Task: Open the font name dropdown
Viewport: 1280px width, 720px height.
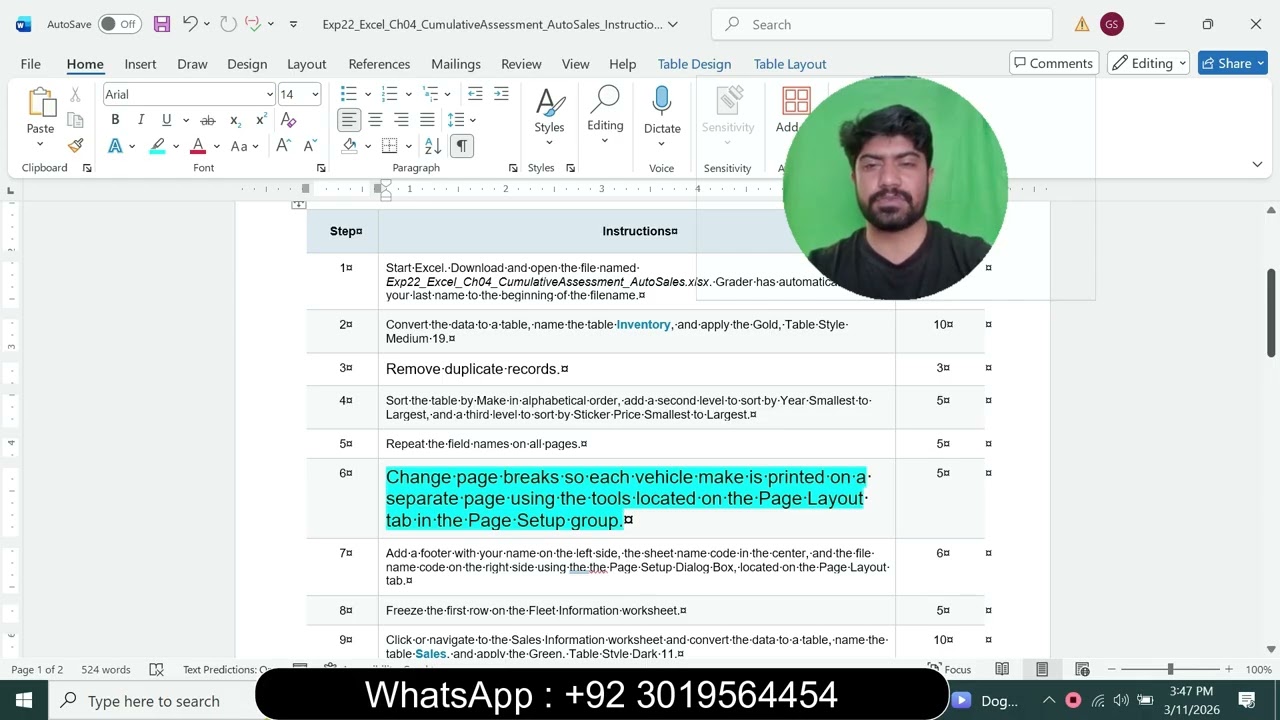Action: (x=269, y=94)
